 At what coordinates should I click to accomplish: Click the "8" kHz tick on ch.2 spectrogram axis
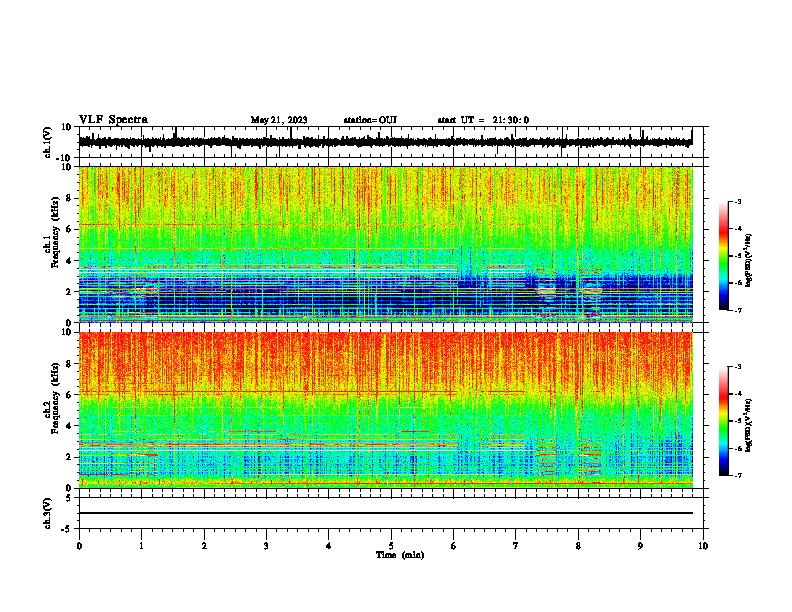coord(69,364)
